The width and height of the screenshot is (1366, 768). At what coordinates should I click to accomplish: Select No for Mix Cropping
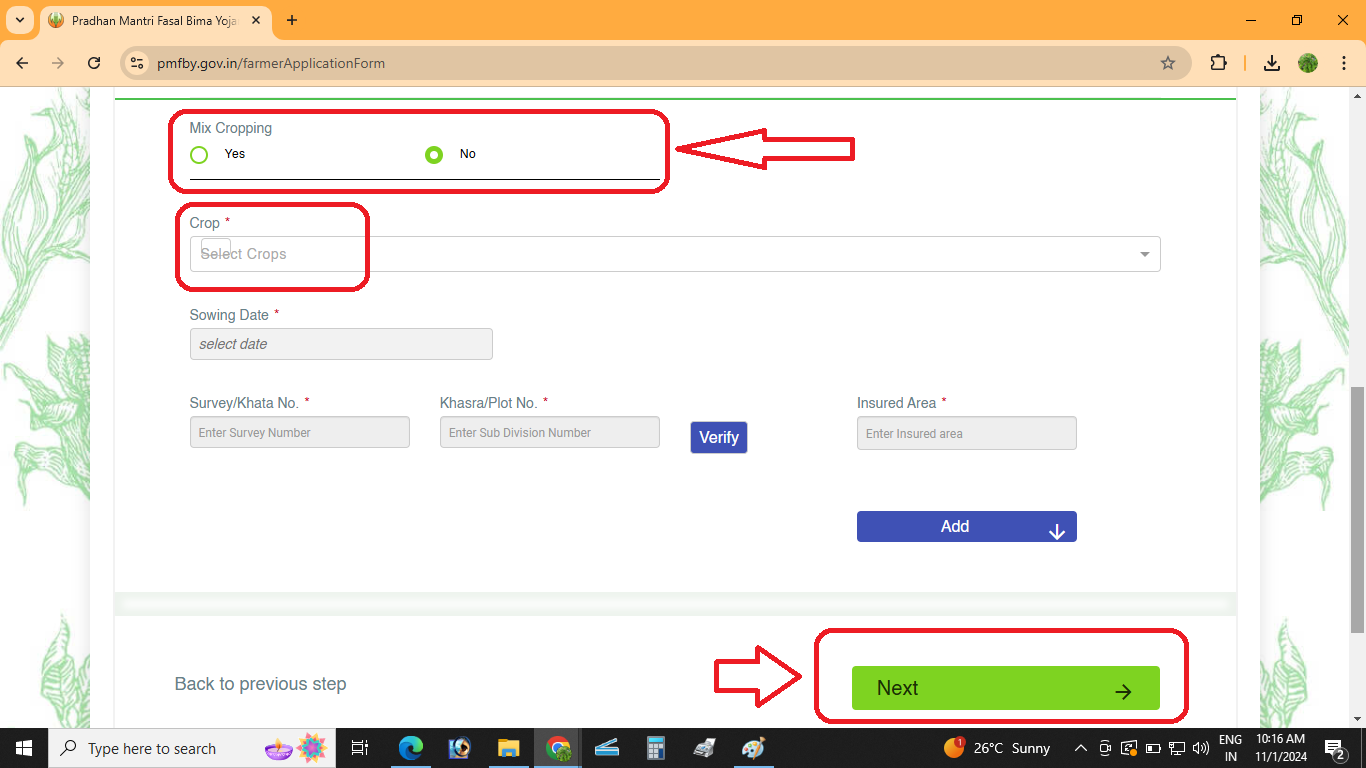point(434,154)
